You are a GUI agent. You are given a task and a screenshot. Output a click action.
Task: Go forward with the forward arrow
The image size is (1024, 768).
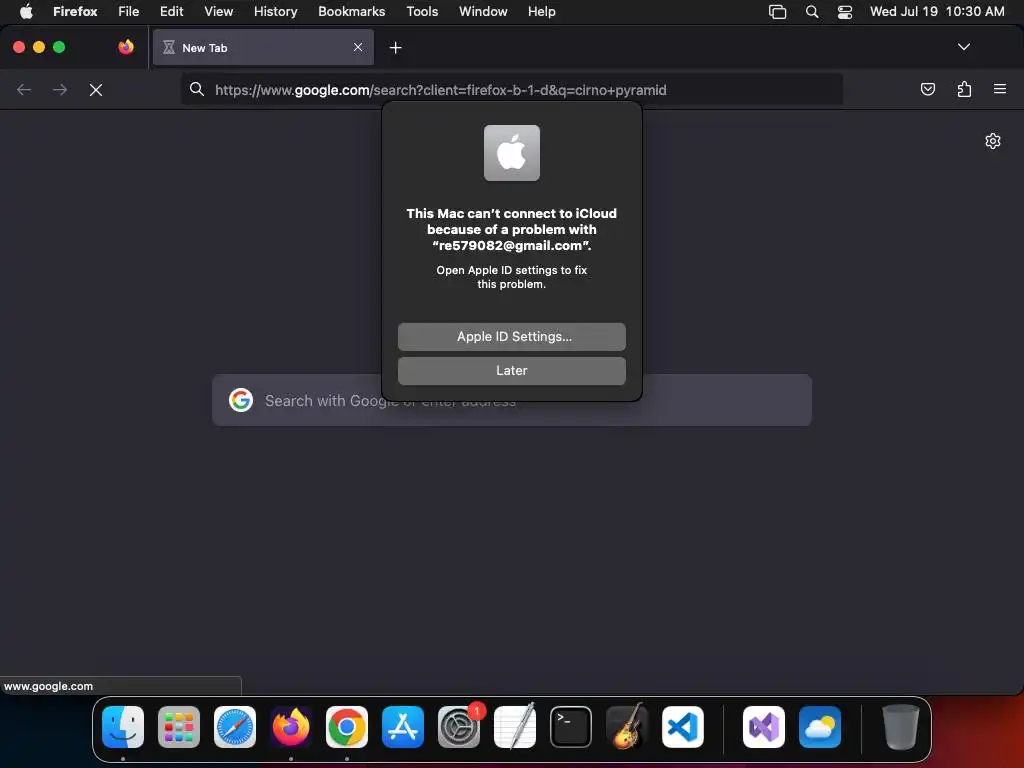(x=60, y=89)
